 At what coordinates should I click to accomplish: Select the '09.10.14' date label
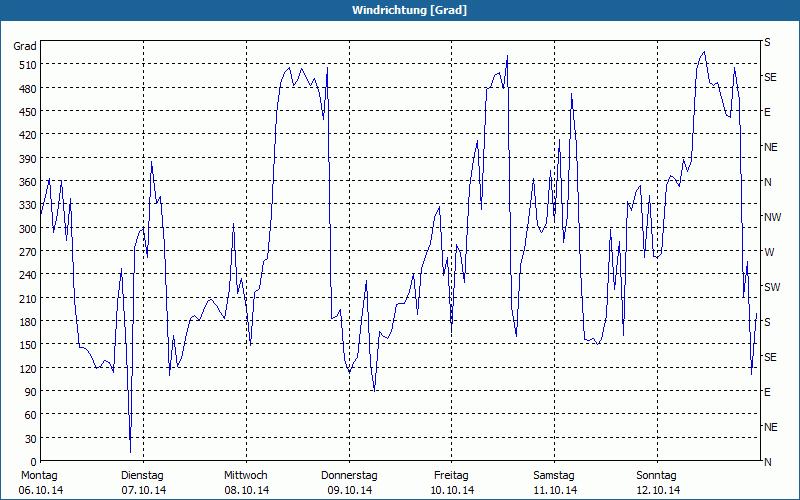[x=349, y=490]
